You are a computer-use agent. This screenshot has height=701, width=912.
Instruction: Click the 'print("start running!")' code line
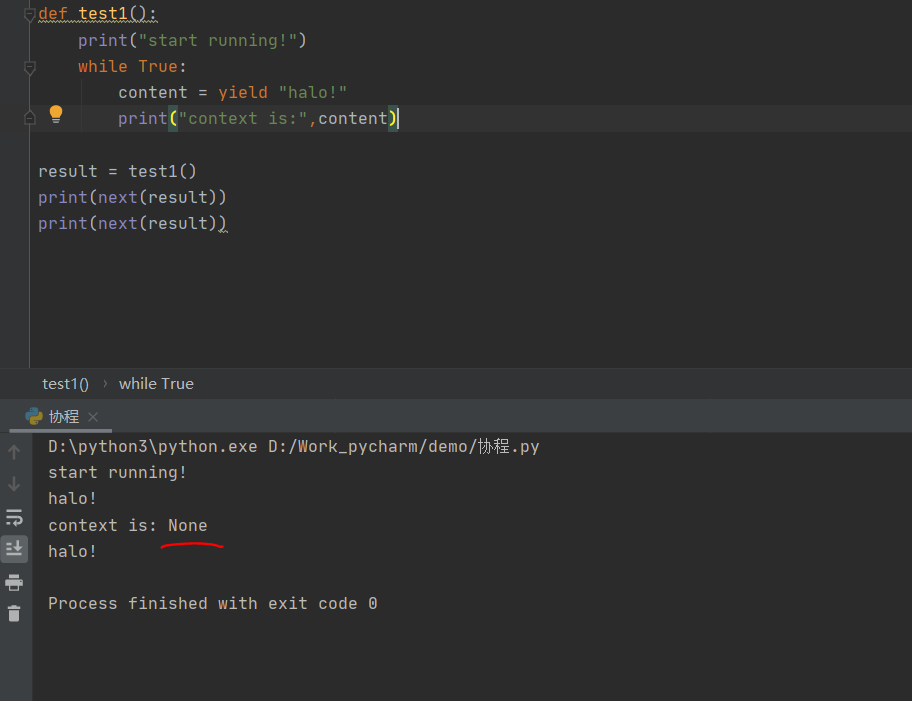click(192, 40)
